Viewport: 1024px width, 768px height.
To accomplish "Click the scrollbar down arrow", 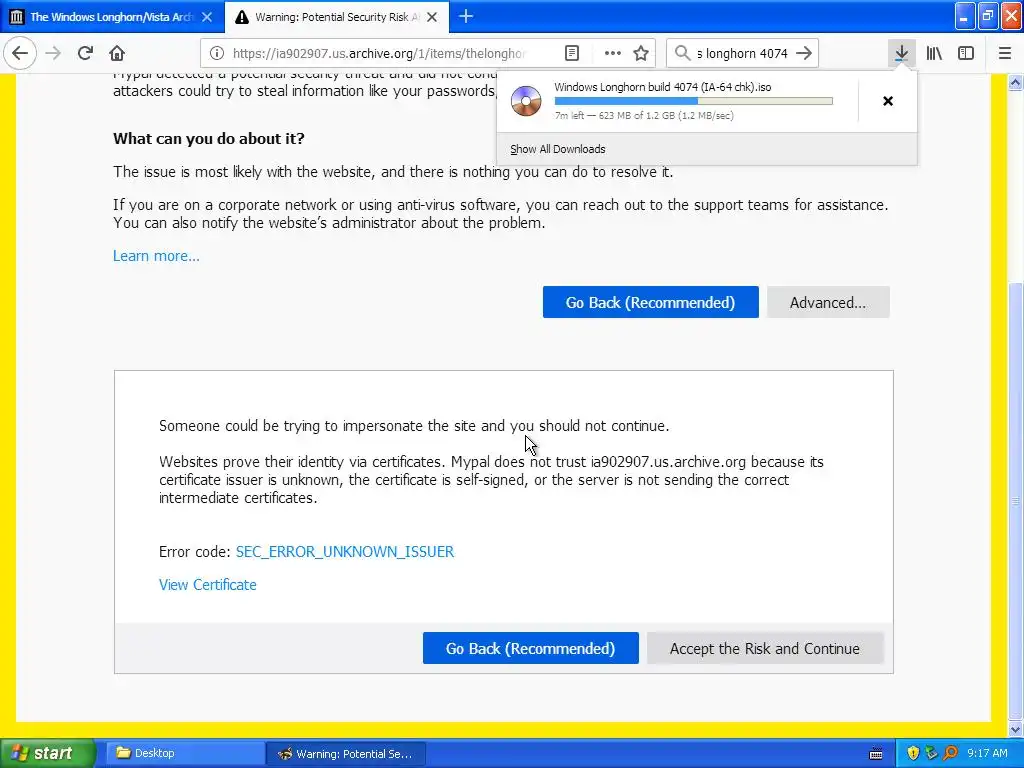I will pos(1015,729).
